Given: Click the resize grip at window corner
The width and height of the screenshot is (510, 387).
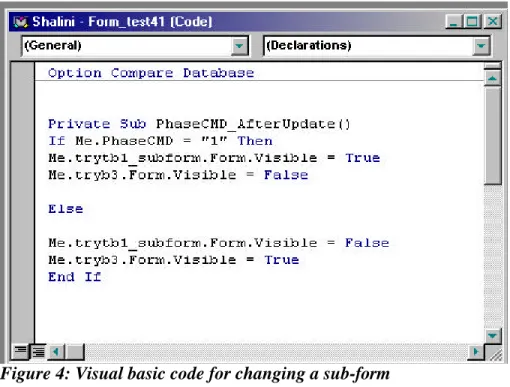Looking at the screenshot, I should pyautogui.click(x=495, y=354).
